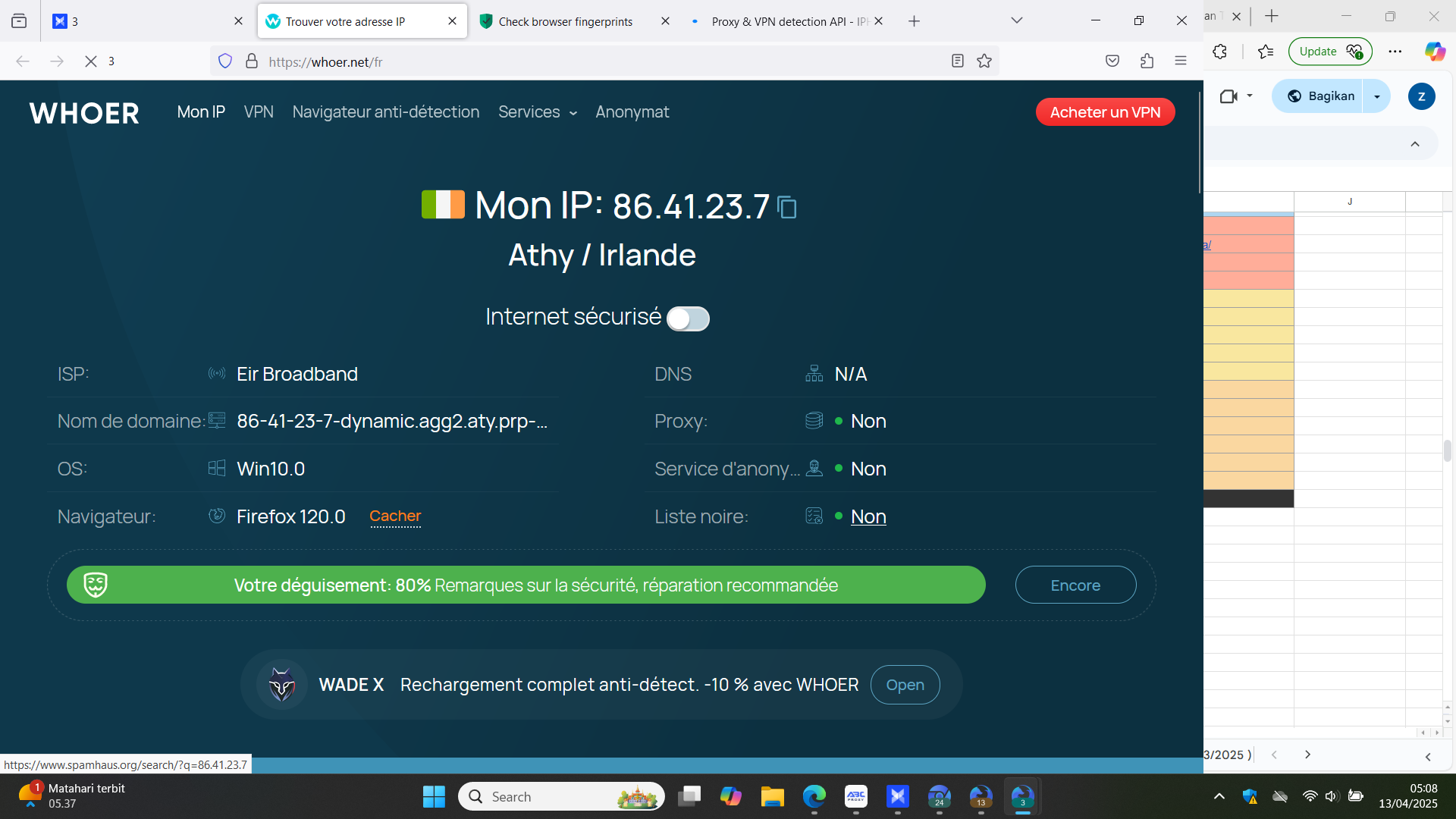1456x819 pixels.
Task: Open the VPN menu item
Action: click(x=259, y=112)
